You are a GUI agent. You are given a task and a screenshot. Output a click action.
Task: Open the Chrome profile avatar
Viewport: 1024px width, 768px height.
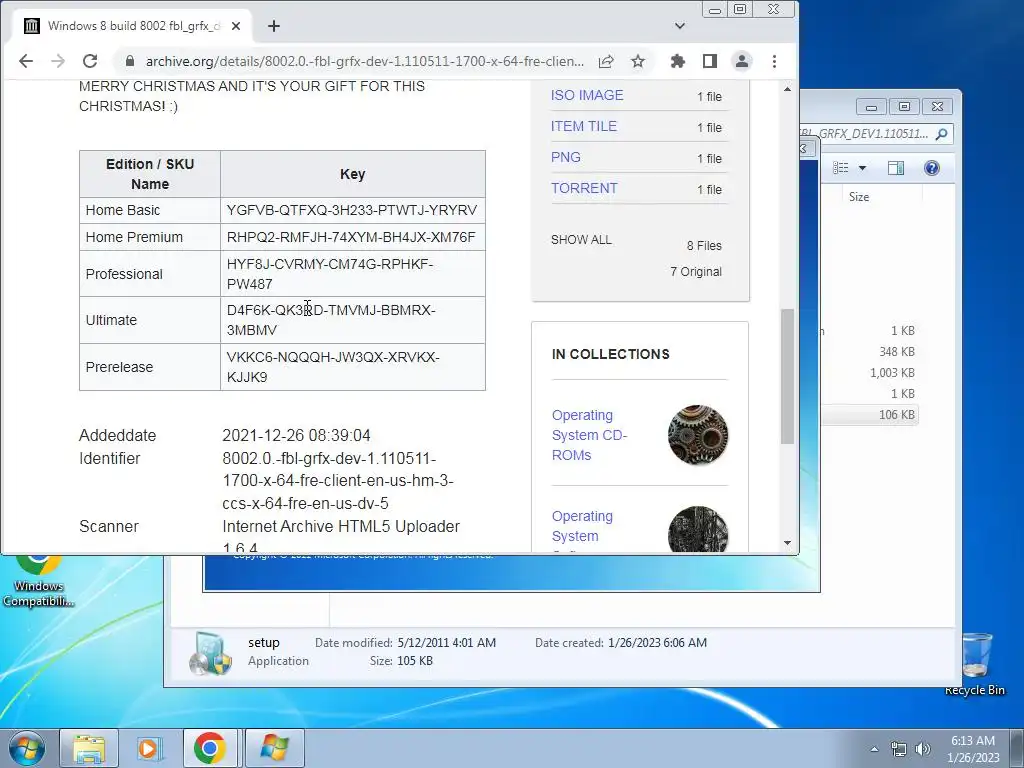click(x=742, y=61)
